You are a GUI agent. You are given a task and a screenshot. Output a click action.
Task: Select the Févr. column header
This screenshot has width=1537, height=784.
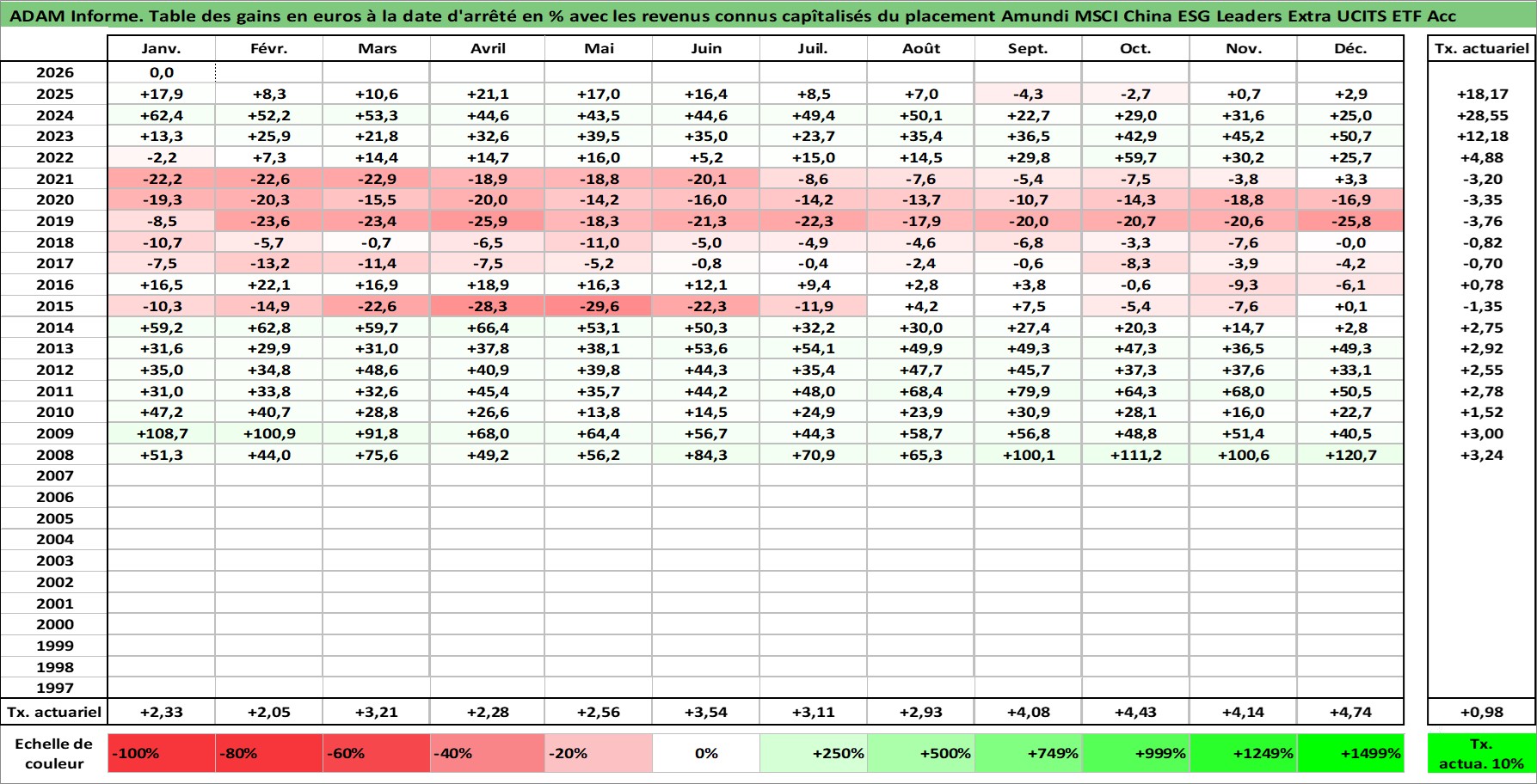[x=269, y=49]
